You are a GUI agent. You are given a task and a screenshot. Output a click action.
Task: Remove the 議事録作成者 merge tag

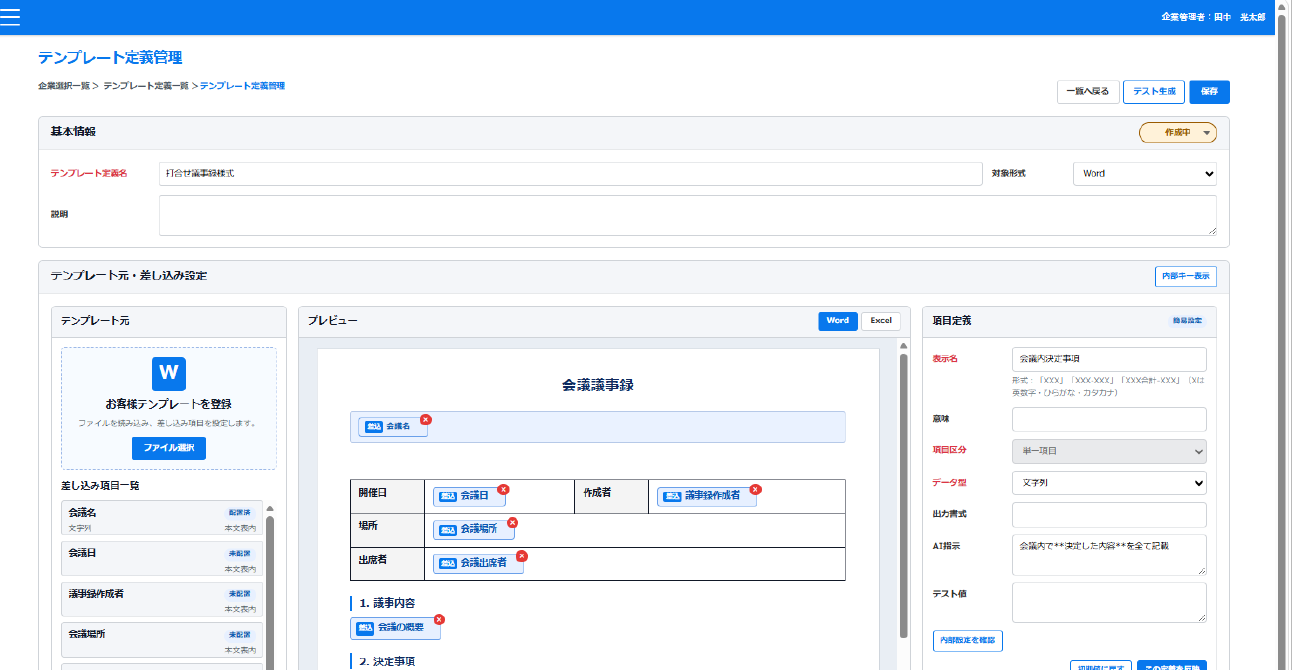click(x=755, y=489)
